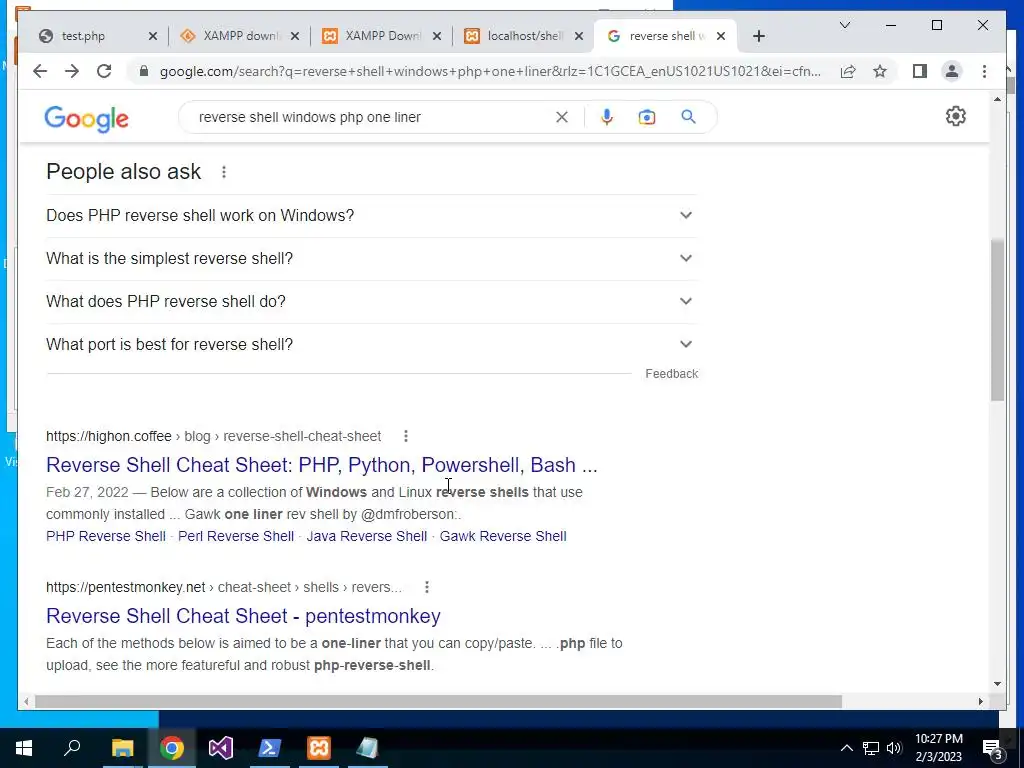Viewport: 1024px width, 768px height.
Task: Click the share page icon in address bar
Action: point(848,71)
